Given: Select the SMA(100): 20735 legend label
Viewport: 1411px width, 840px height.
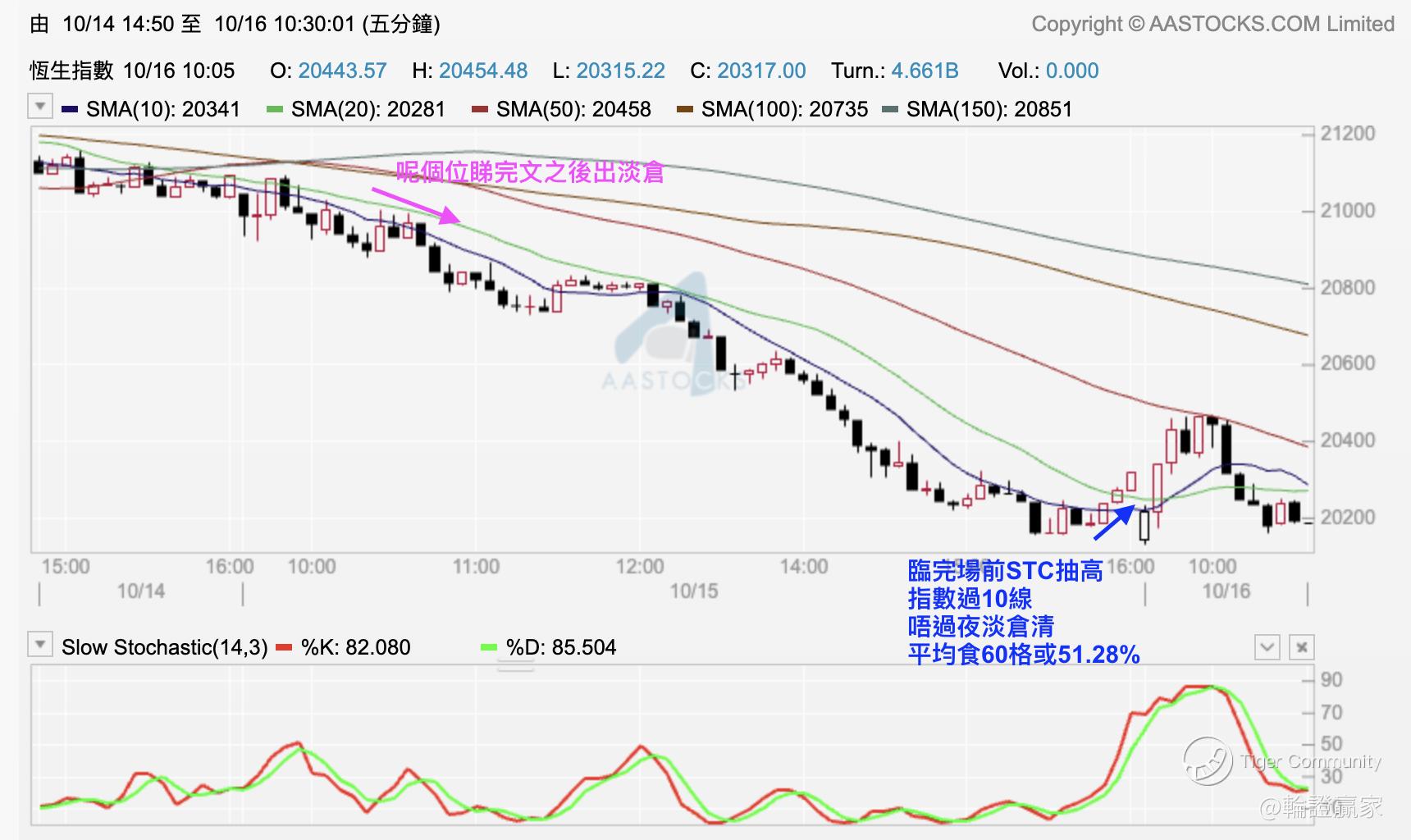Looking at the screenshot, I should pos(784,109).
